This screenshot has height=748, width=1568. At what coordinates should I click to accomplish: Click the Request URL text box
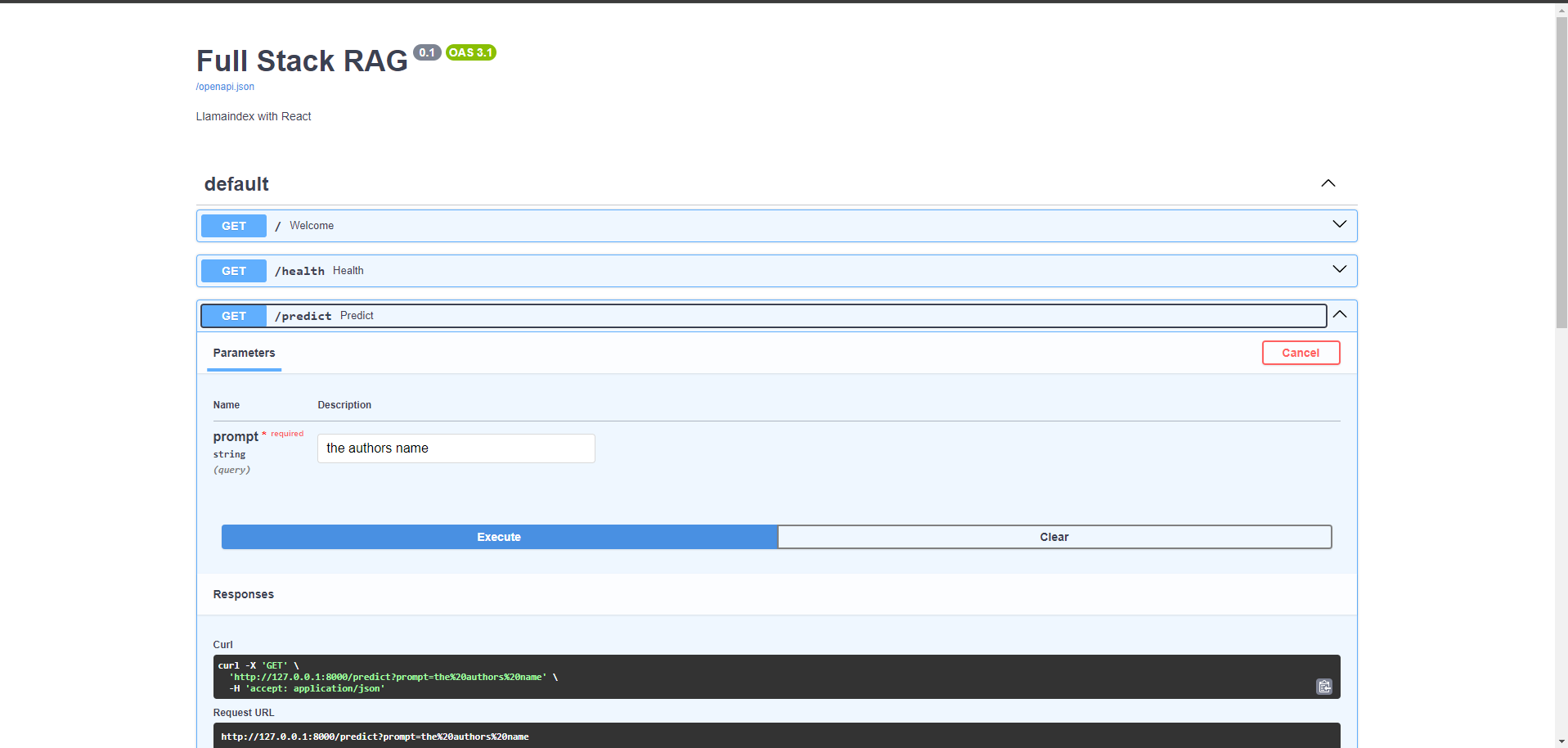click(776, 736)
